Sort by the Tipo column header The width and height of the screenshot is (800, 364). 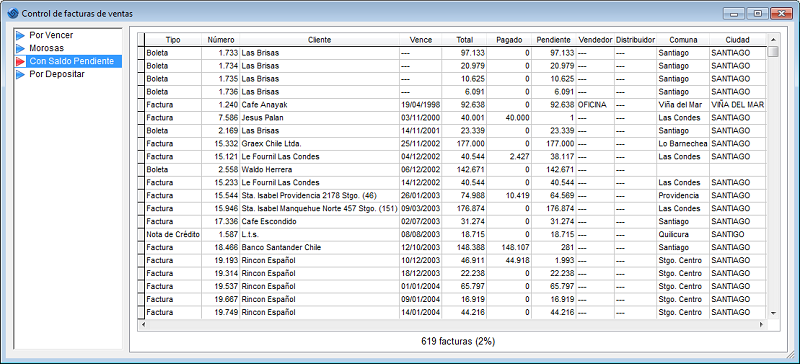coord(173,40)
